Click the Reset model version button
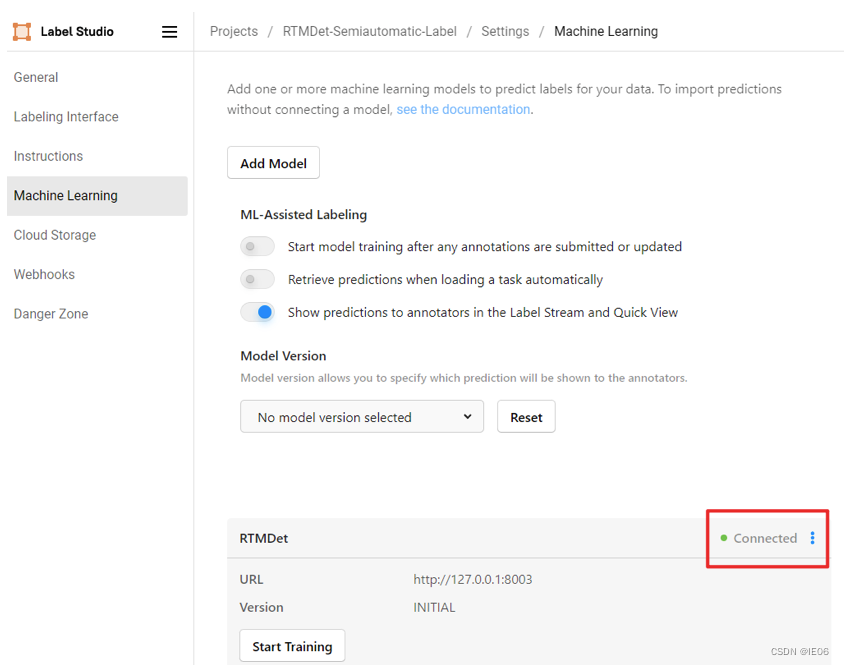The width and height of the screenshot is (844, 665). coord(526,417)
